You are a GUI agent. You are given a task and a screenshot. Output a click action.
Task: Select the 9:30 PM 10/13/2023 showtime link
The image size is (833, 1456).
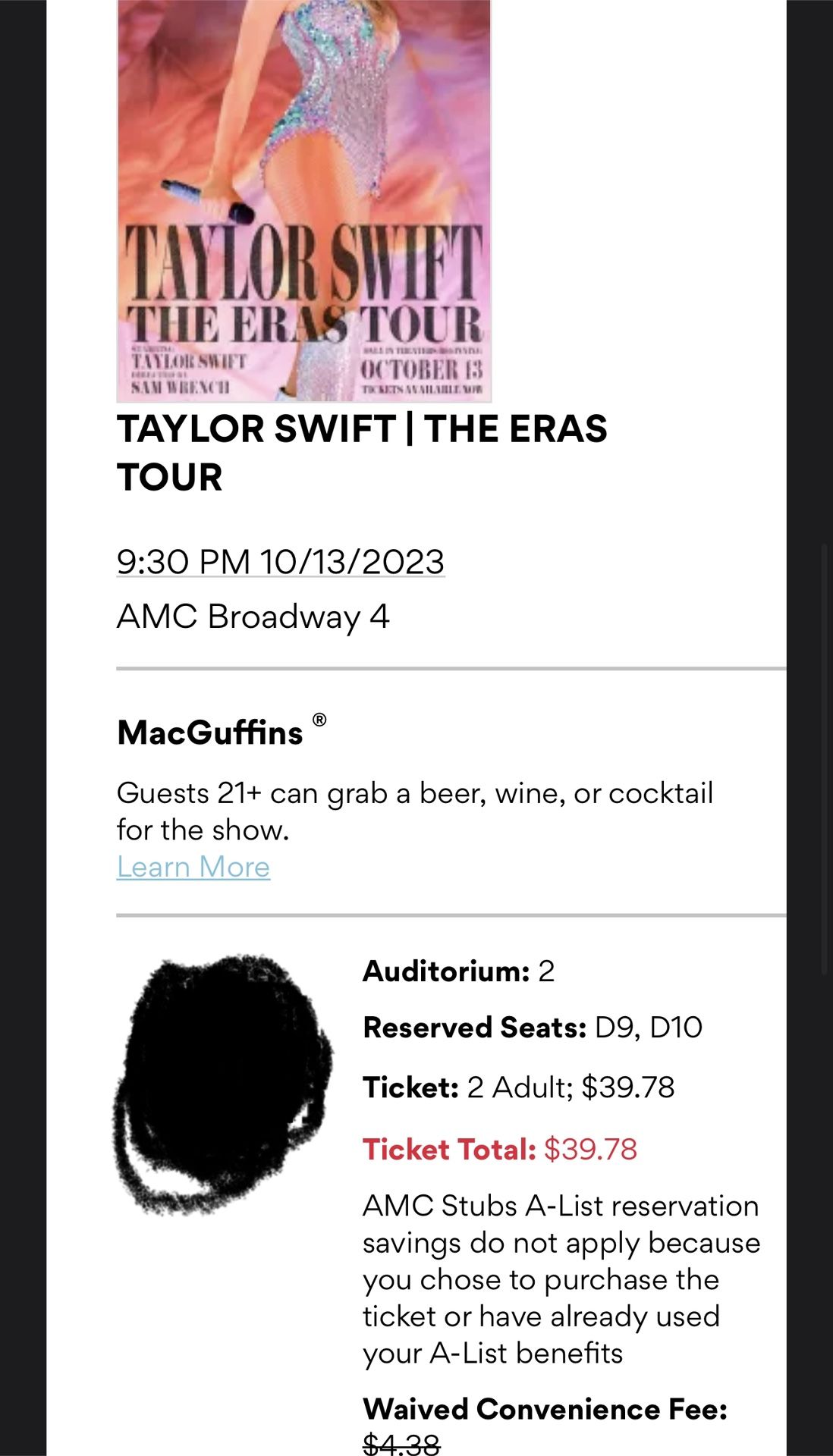281,561
